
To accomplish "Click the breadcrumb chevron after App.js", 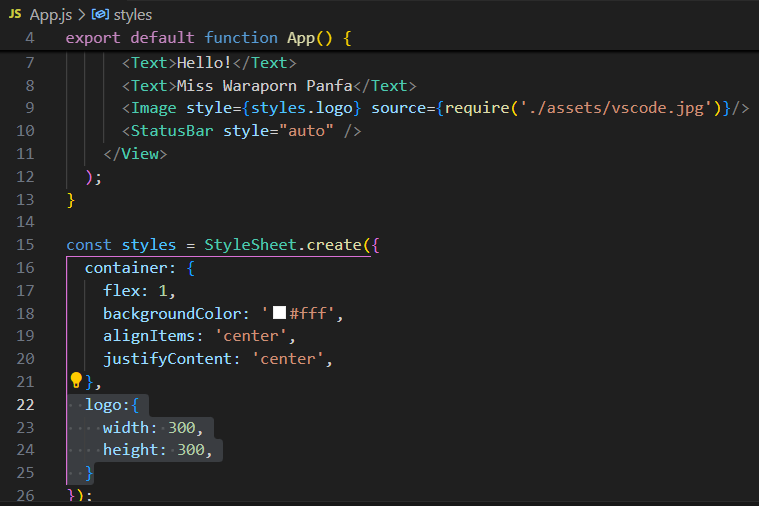I will coord(81,15).
